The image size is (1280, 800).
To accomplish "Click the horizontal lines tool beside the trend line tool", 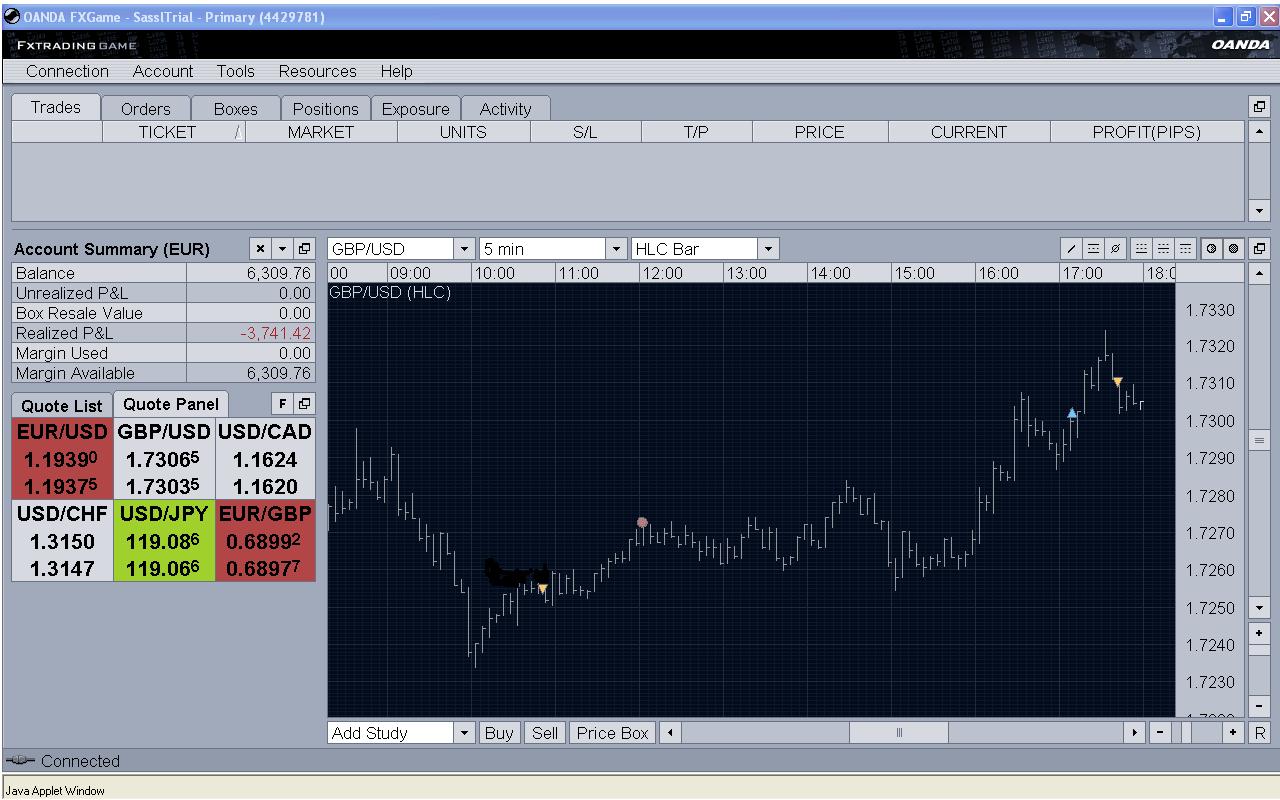I will point(1093,249).
